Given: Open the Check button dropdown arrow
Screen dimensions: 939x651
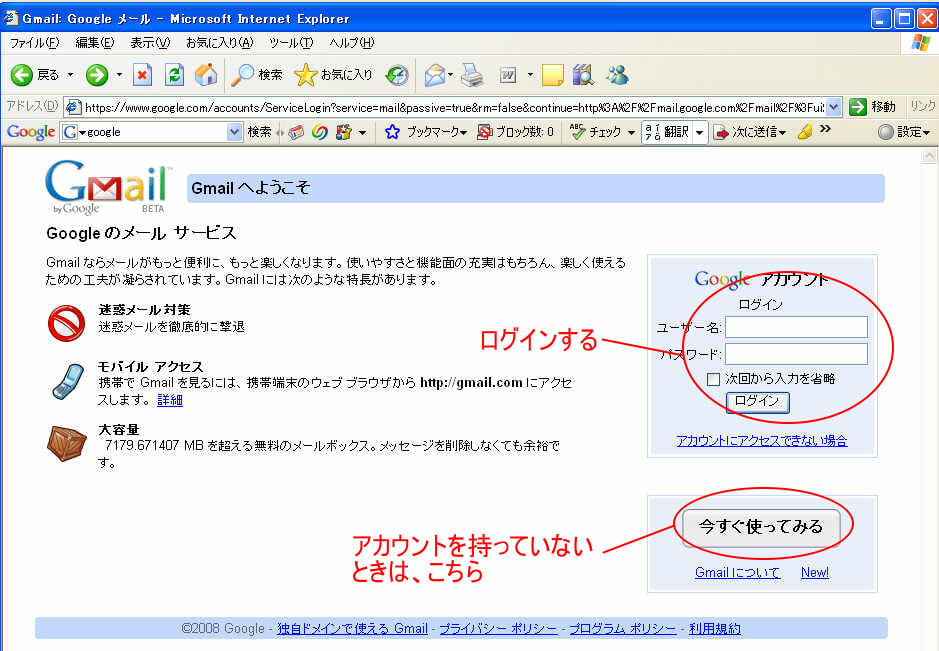Looking at the screenshot, I should [x=631, y=132].
